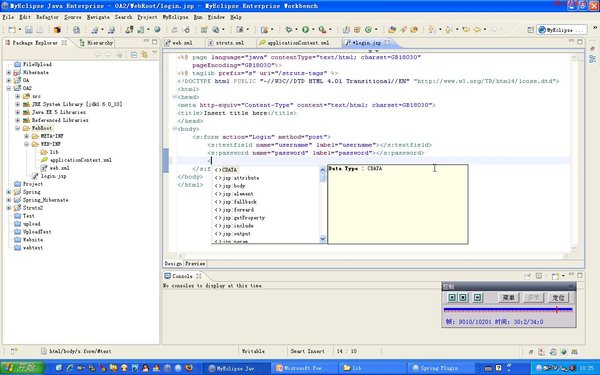Switch to the Hierarchy tab
Viewport: 600px width, 375px height.
pyautogui.click(x=96, y=43)
